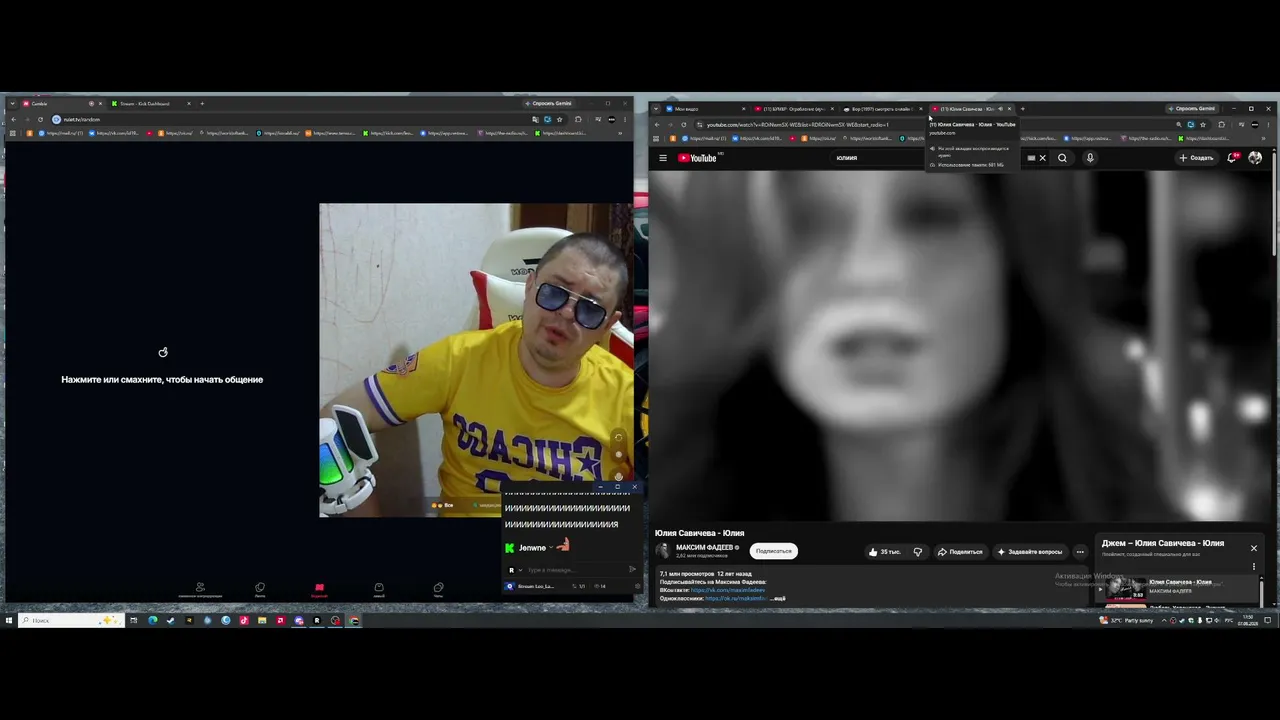Open the mail.ru bookmark in left browser
Viewport: 1280px width, 720px height.
tap(61, 133)
